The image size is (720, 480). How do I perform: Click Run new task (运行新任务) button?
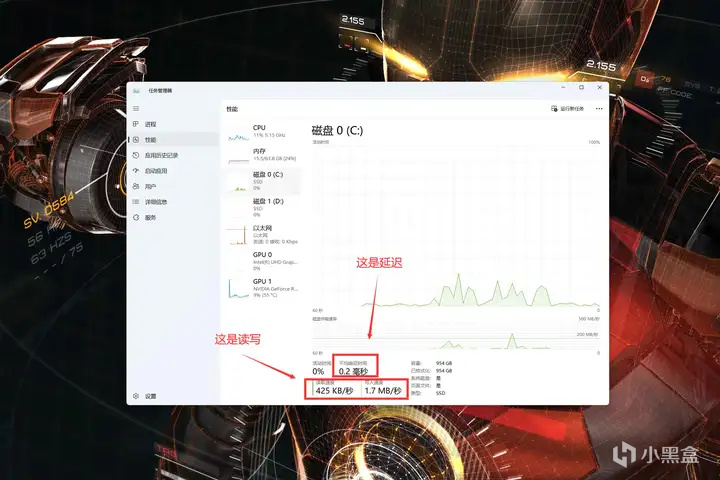pyautogui.click(x=568, y=109)
